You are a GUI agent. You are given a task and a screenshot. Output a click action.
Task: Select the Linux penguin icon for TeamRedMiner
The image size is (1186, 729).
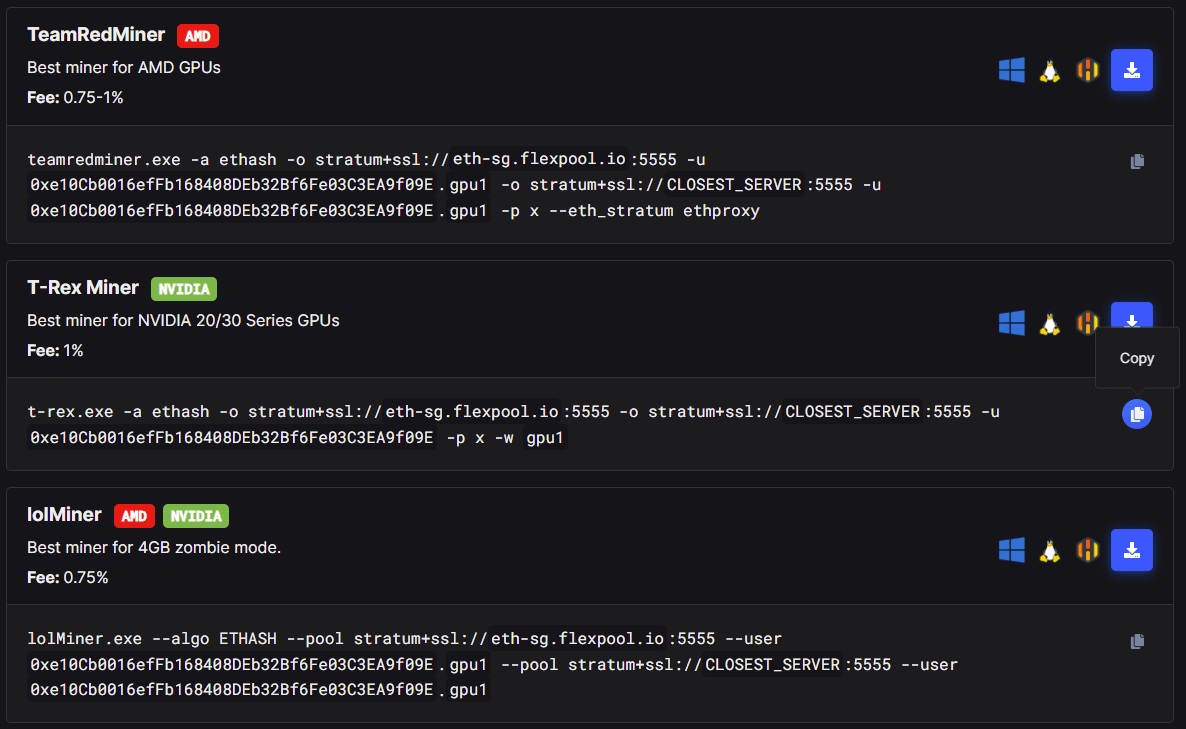click(1049, 70)
